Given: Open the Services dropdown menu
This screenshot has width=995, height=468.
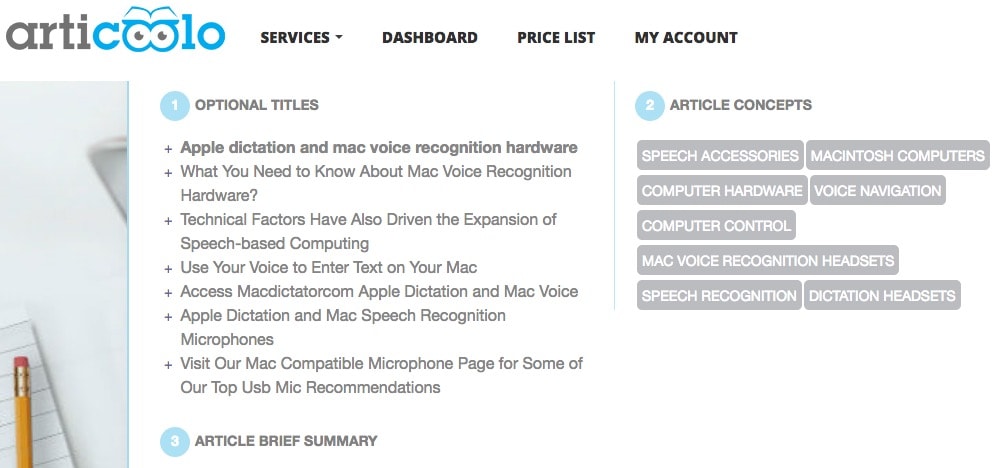Looking at the screenshot, I should tap(301, 37).
